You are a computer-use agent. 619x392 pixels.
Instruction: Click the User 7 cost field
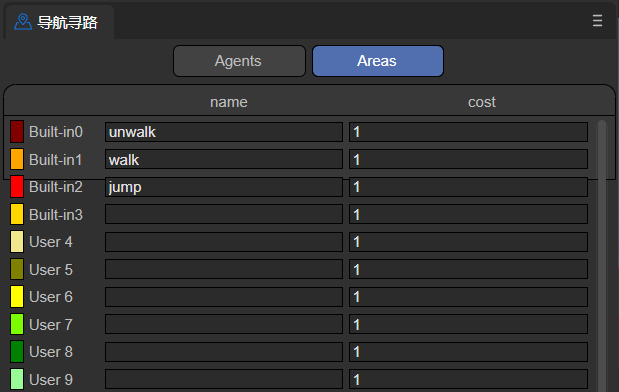(468, 324)
